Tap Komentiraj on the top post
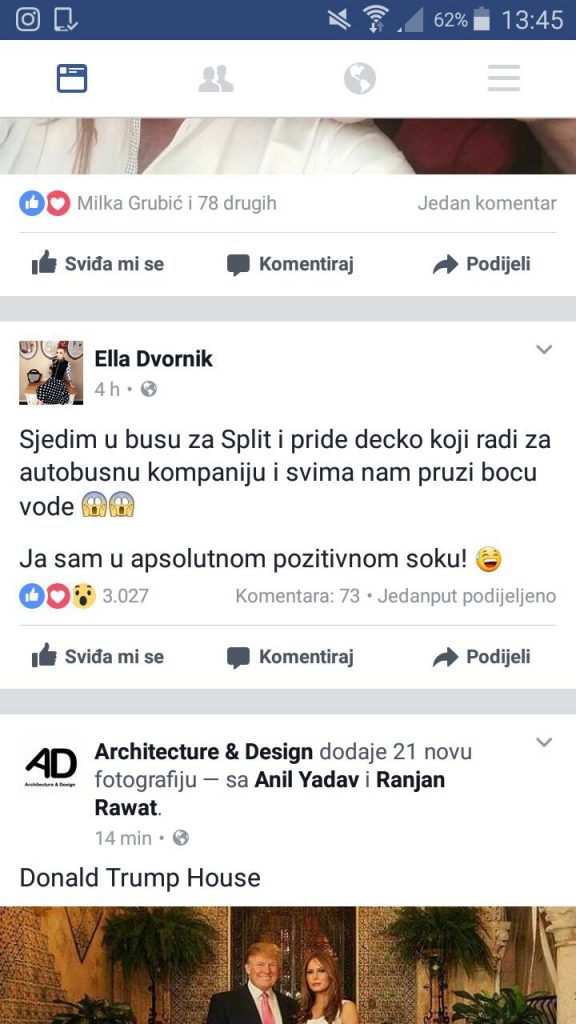The width and height of the screenshot is (576, 1024). click(x=290, y=264)
